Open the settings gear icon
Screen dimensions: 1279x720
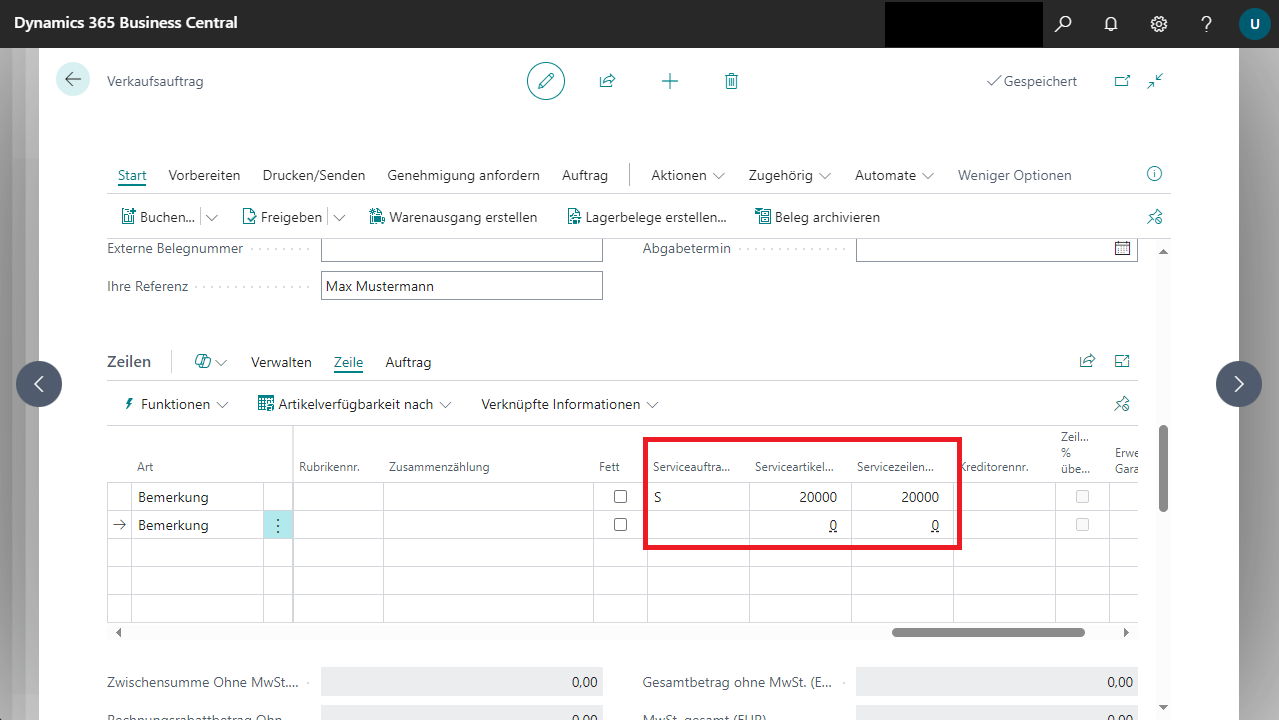[x=1159, y=23]
